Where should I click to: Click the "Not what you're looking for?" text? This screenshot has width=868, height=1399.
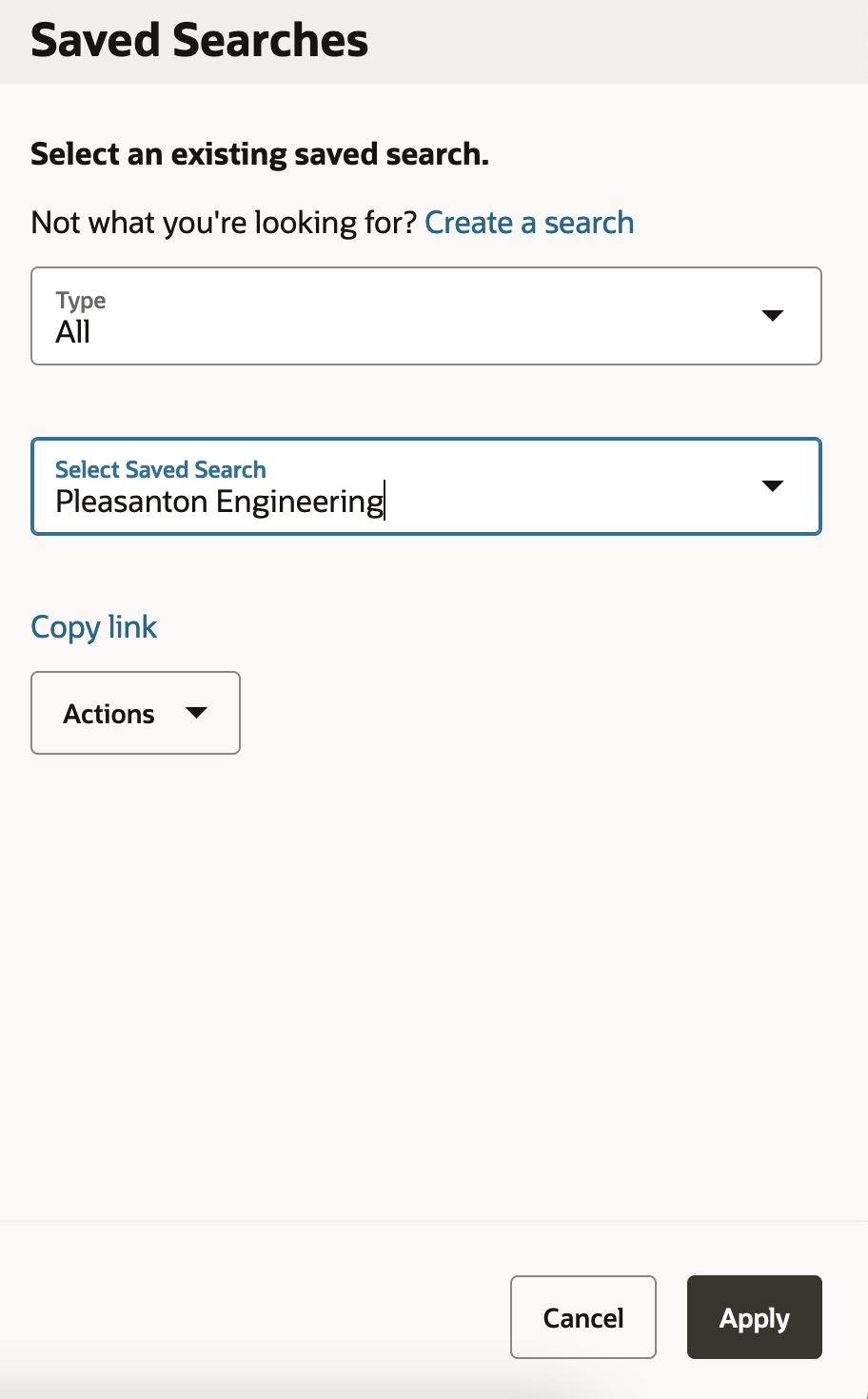pyautogui.click(x=224, y=223)
